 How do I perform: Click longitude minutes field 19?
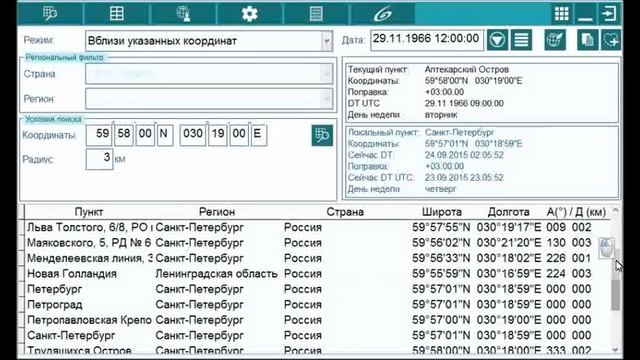[218, 135]
